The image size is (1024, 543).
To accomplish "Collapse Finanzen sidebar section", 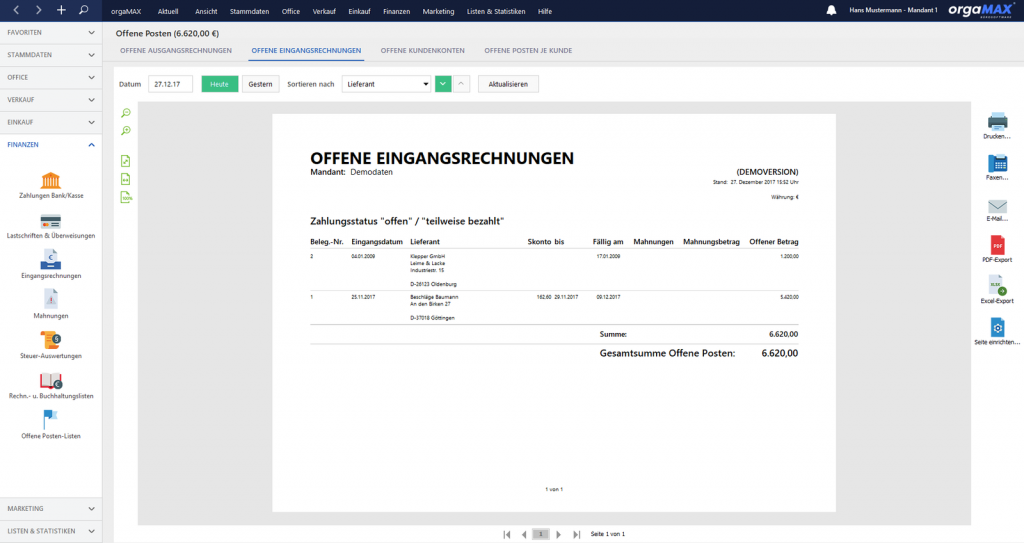I will click(51, 144).
